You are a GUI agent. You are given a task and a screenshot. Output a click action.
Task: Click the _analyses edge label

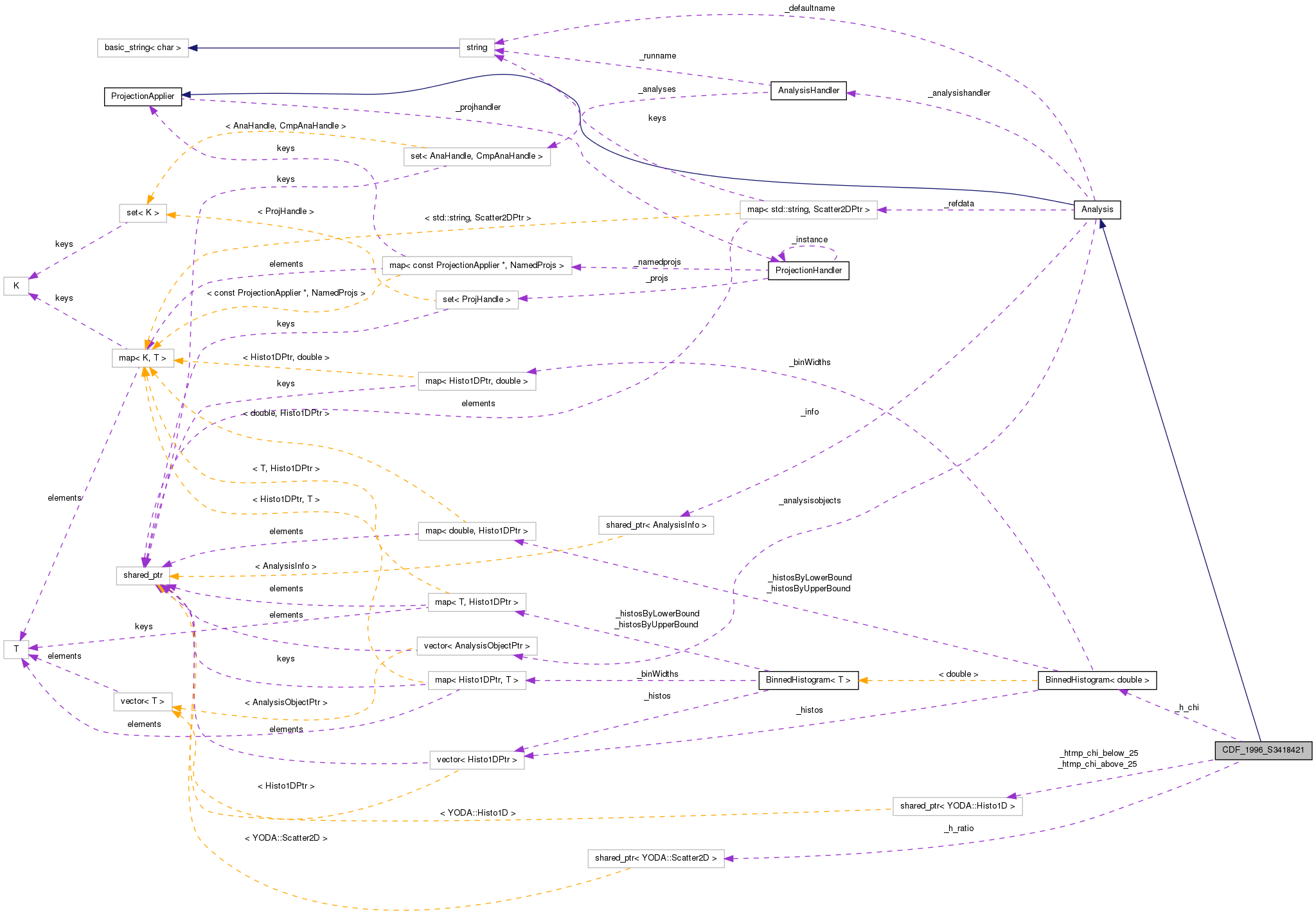point(657,89)
